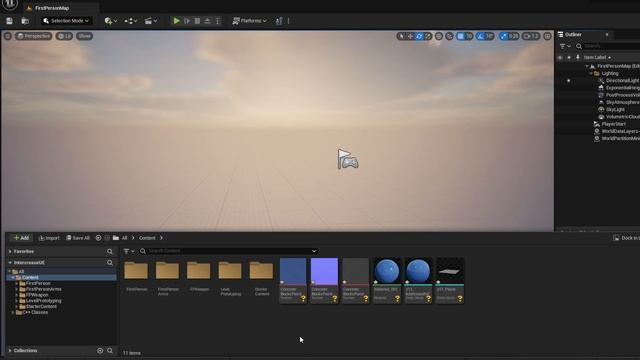This screenshot has height=360, width=640.
Task: Collapse the Lighting folder in Outliner
Action: tap(591, 73)
